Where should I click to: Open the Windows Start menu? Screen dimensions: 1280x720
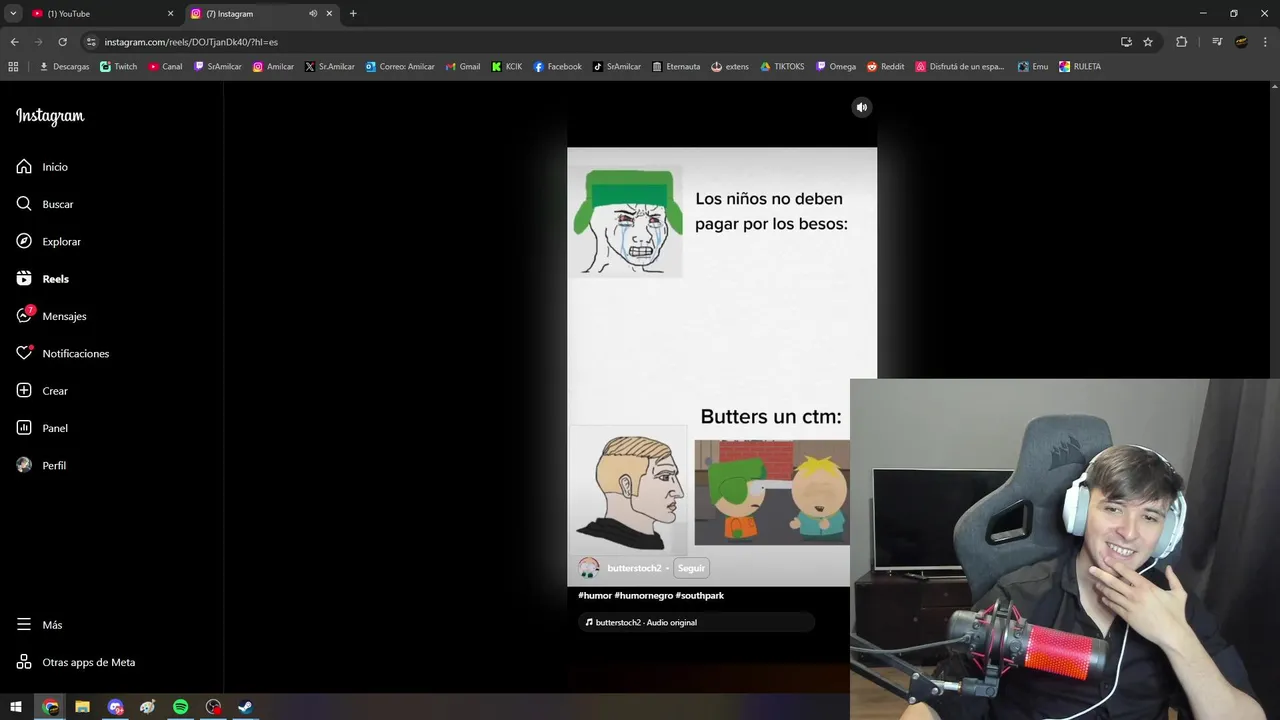(x=16, y=707)
